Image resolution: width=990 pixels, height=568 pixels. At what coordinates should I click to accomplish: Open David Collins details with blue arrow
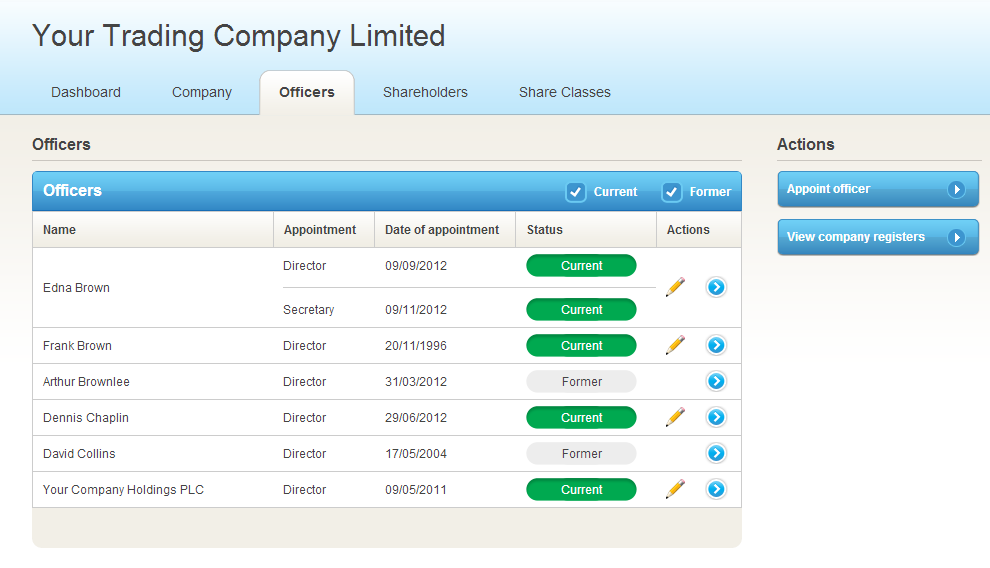tap(716, 453)
